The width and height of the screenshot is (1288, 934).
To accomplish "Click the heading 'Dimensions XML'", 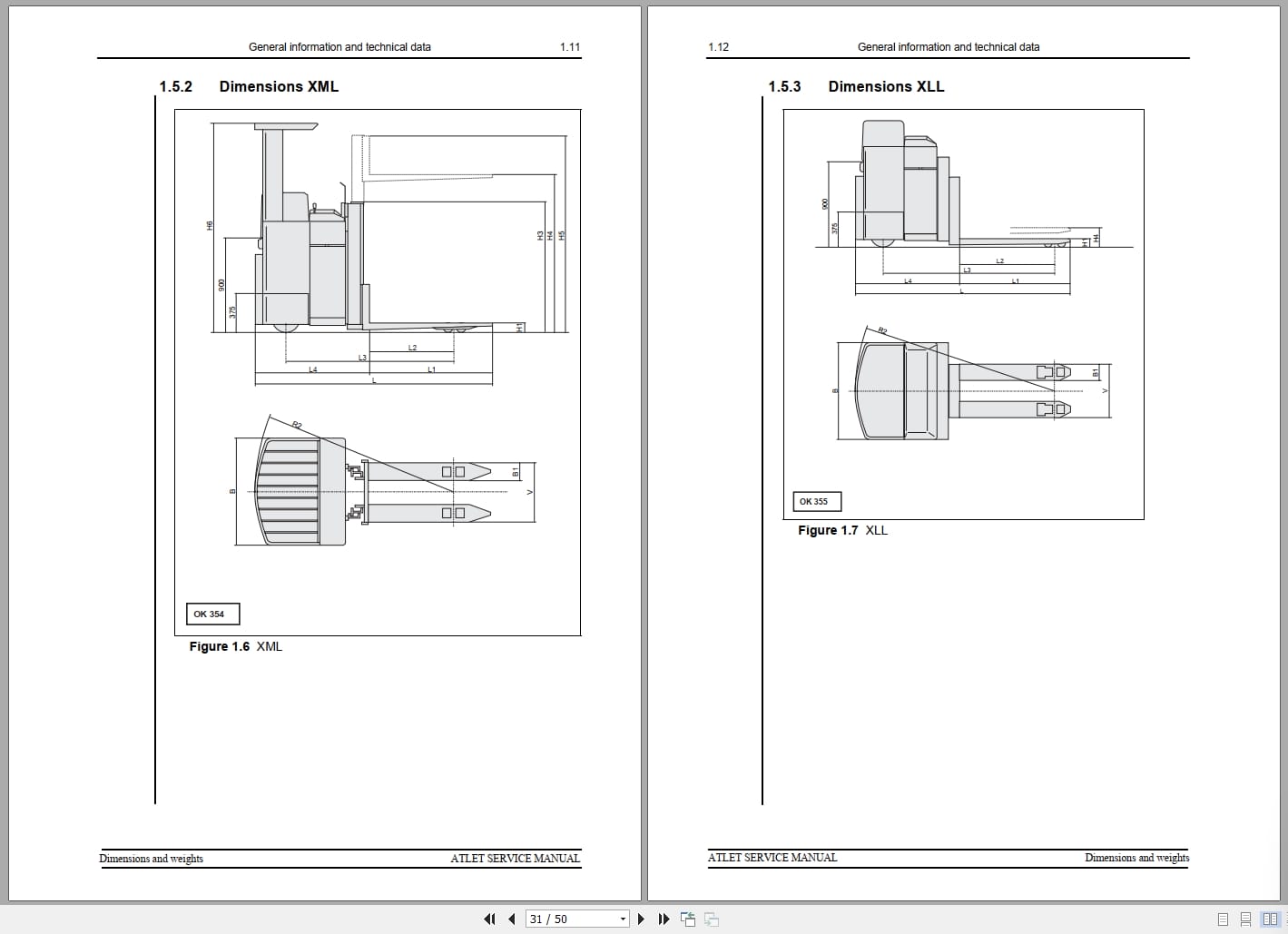I will click(279, 86).
